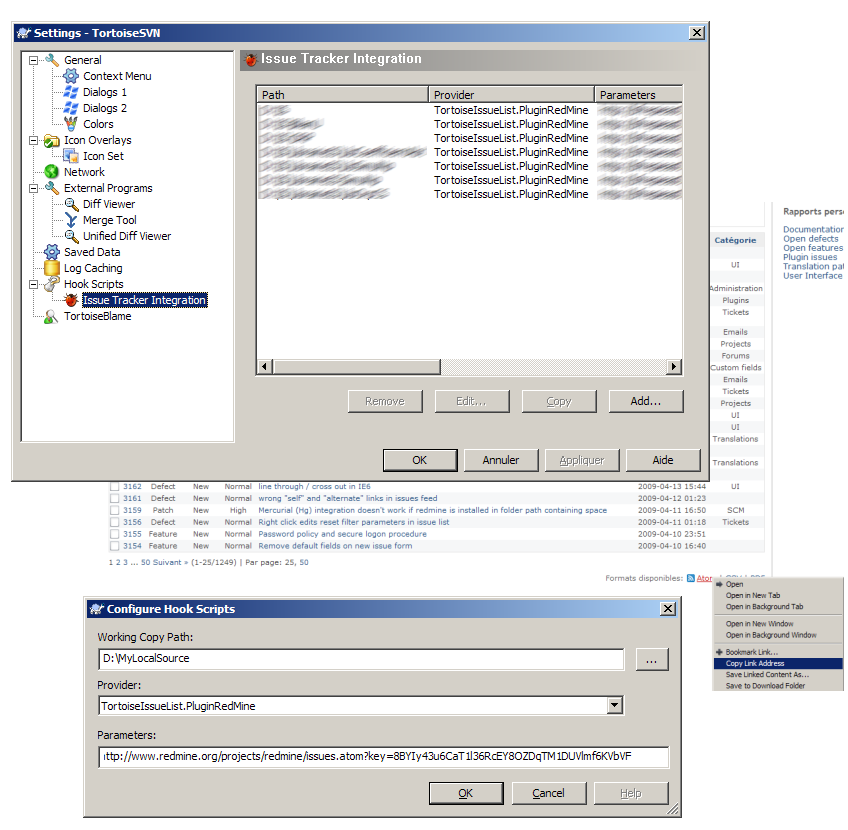Open the Provider dropdown in Configure Hook Scripts

coord(614,705)
